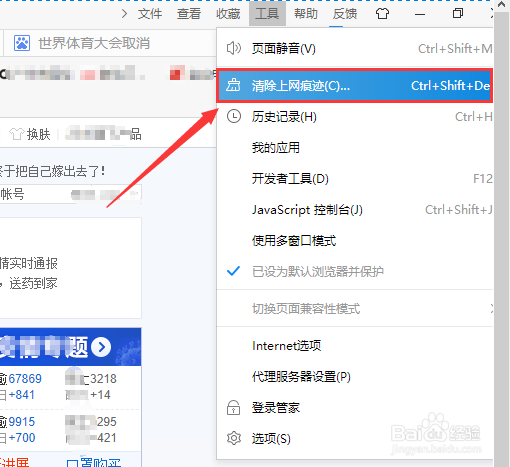Click the +700 daily increase value

22,438
